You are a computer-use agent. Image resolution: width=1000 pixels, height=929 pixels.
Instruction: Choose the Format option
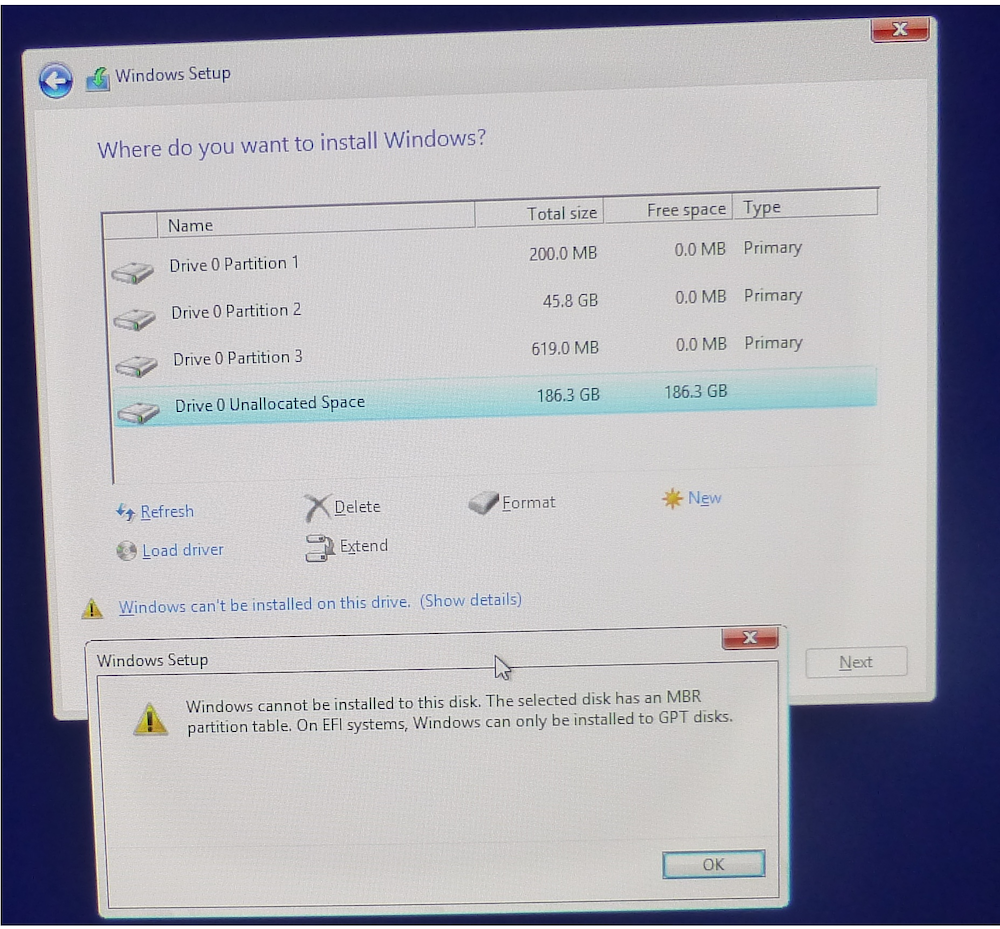529,502
